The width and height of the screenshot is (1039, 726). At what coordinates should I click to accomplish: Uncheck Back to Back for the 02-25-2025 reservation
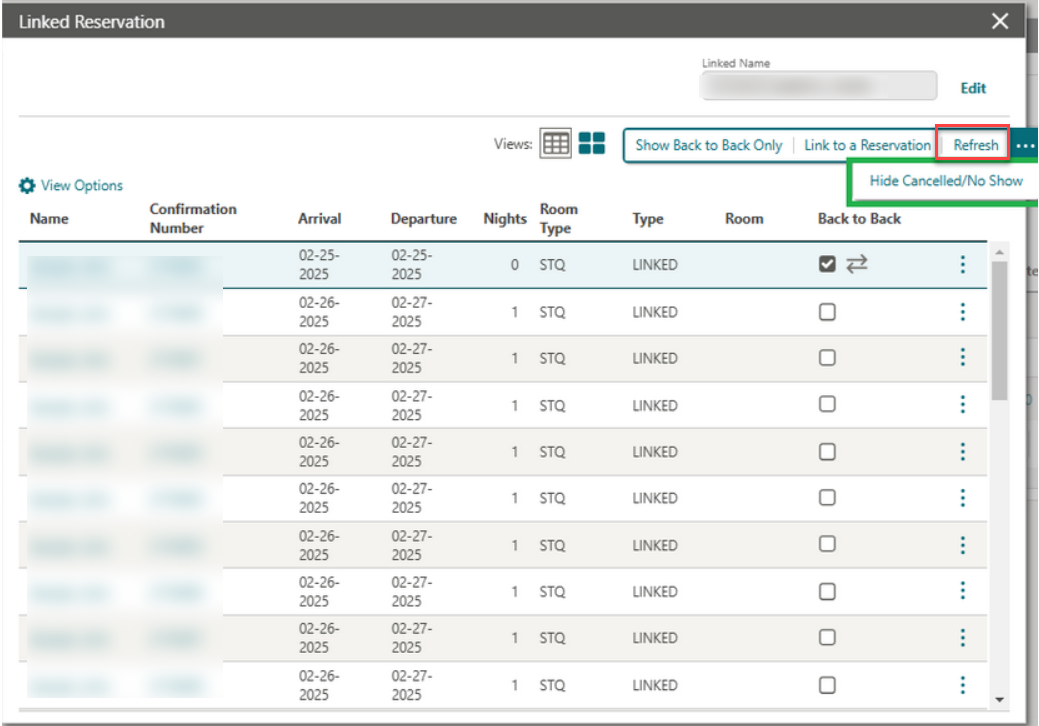click(x=827, y=264)
